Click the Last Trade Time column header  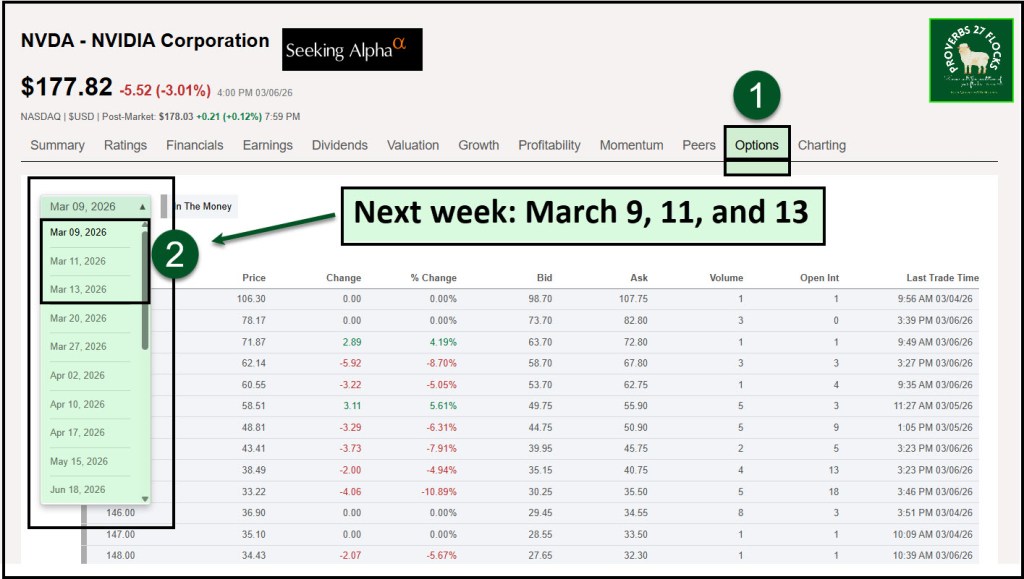click(942, 278)
